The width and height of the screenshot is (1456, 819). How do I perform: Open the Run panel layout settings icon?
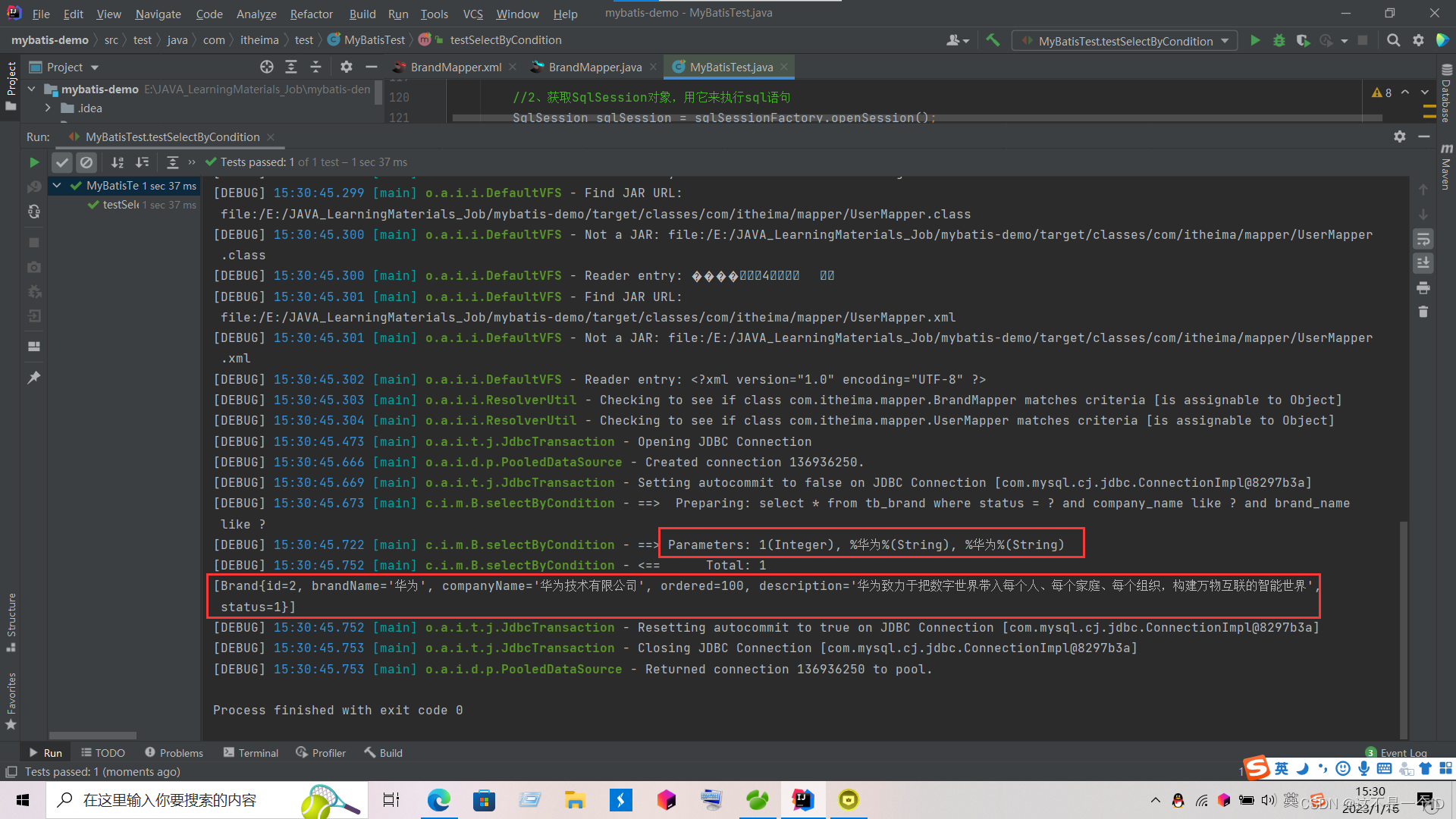click(33, 347)
